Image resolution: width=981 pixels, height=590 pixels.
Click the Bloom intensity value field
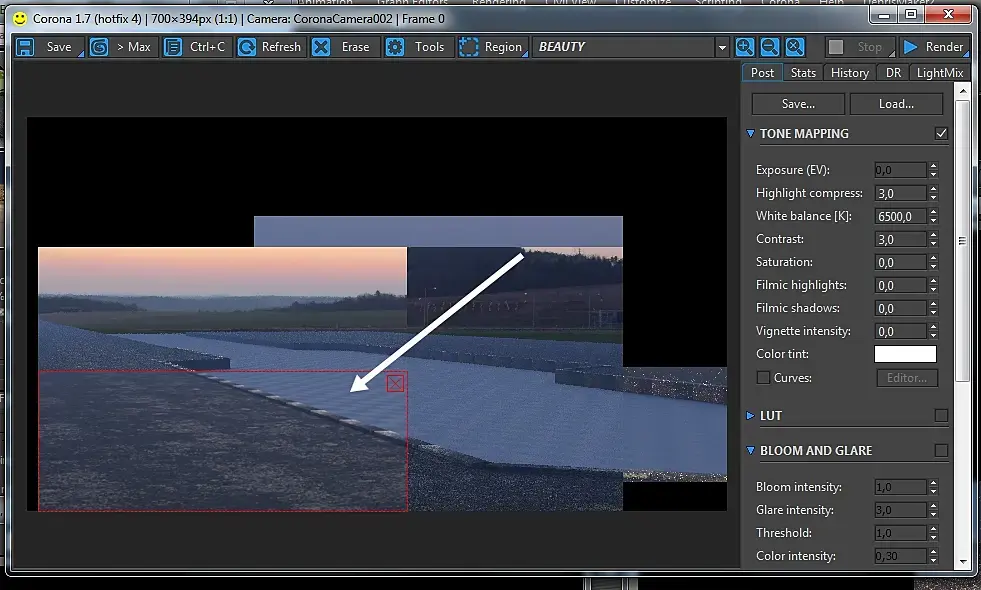tap(900, 487)
